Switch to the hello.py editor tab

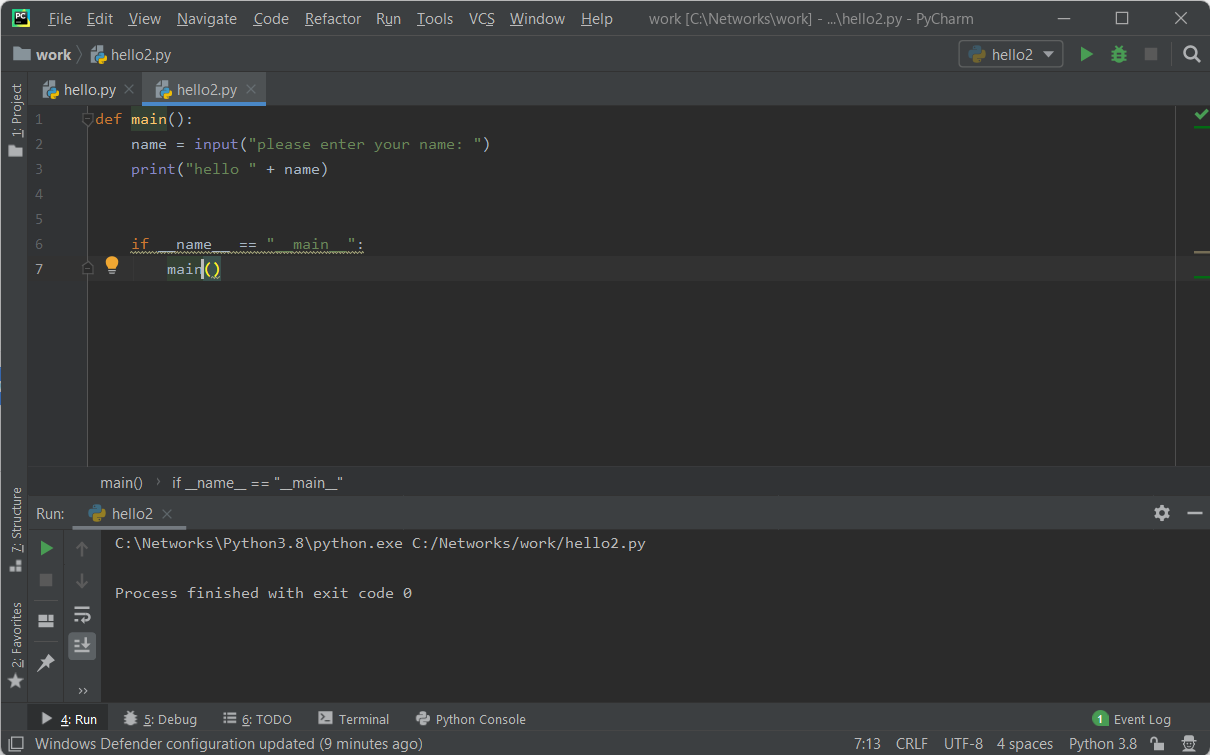pos(89,90)
